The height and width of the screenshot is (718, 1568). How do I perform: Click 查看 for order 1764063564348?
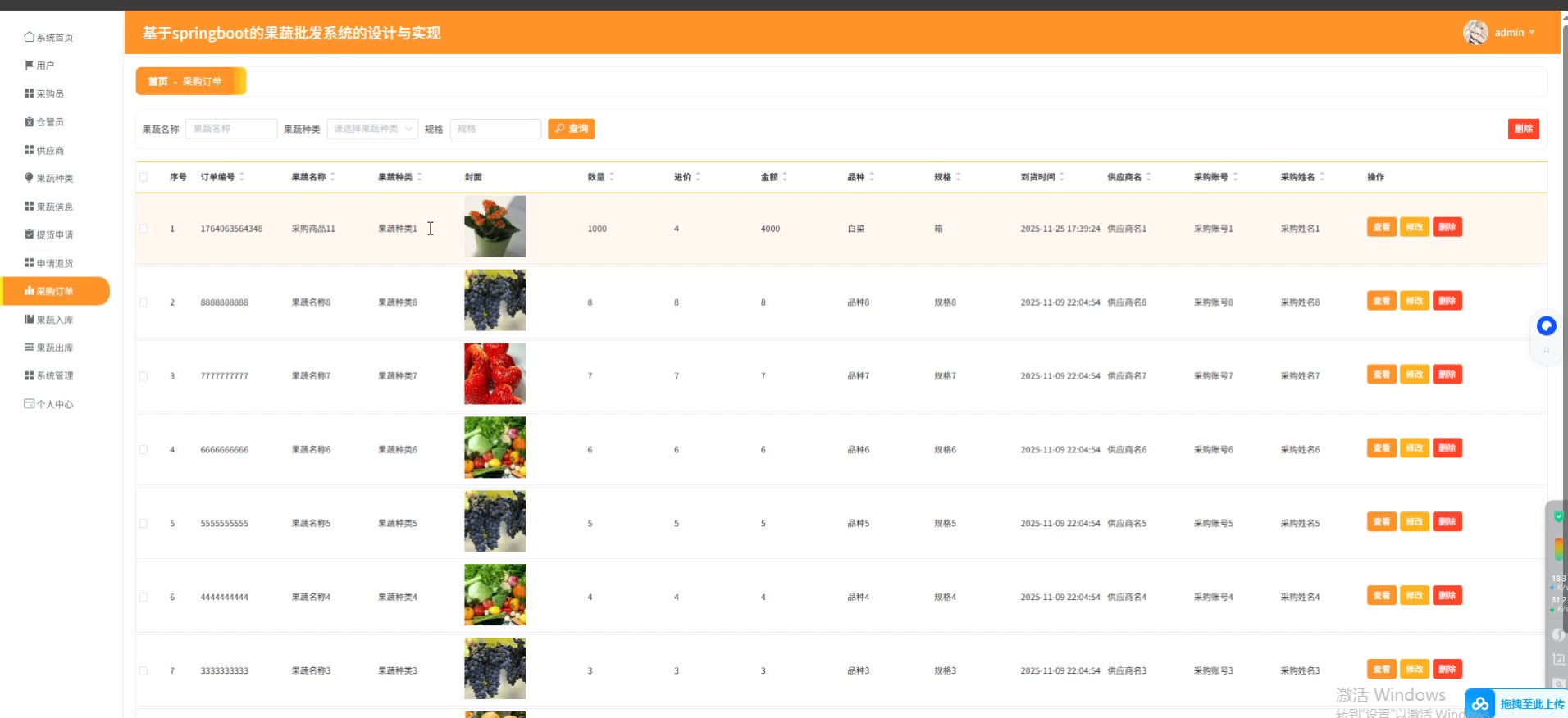(1382, 227)
